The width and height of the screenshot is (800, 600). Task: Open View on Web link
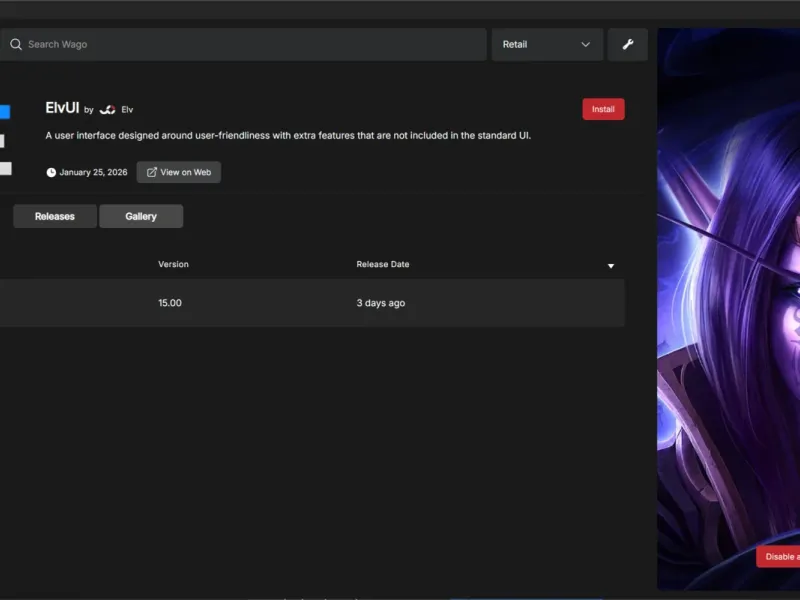point(179,172)
